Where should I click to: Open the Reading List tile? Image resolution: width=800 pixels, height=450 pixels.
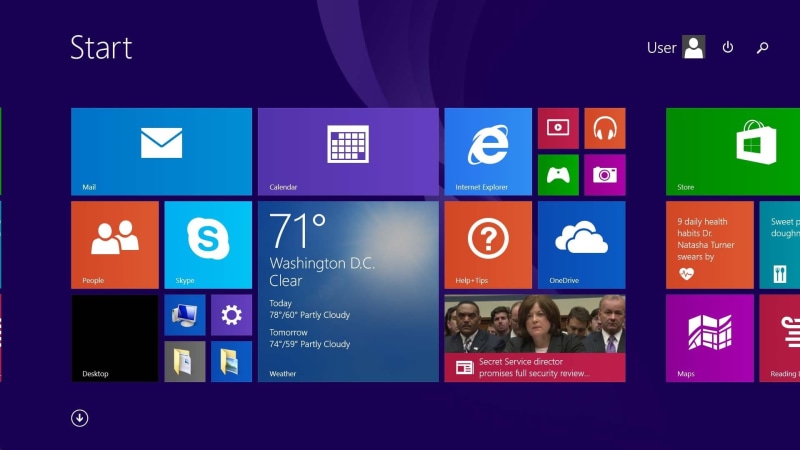pos(780,338)
